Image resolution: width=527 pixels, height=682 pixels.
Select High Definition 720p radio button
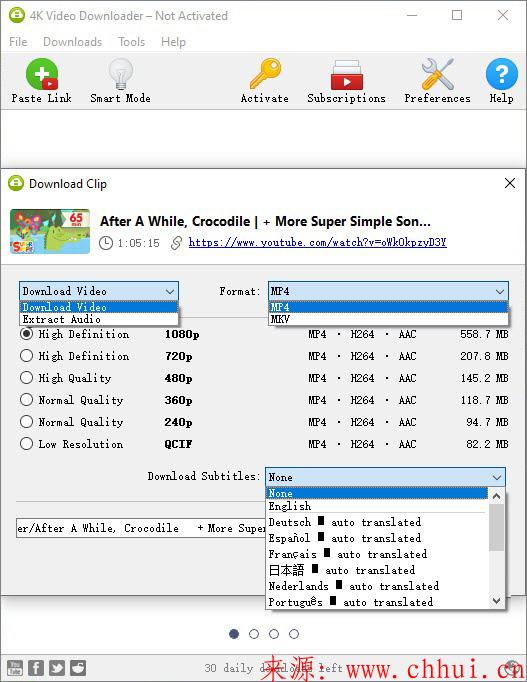[27, 356]
